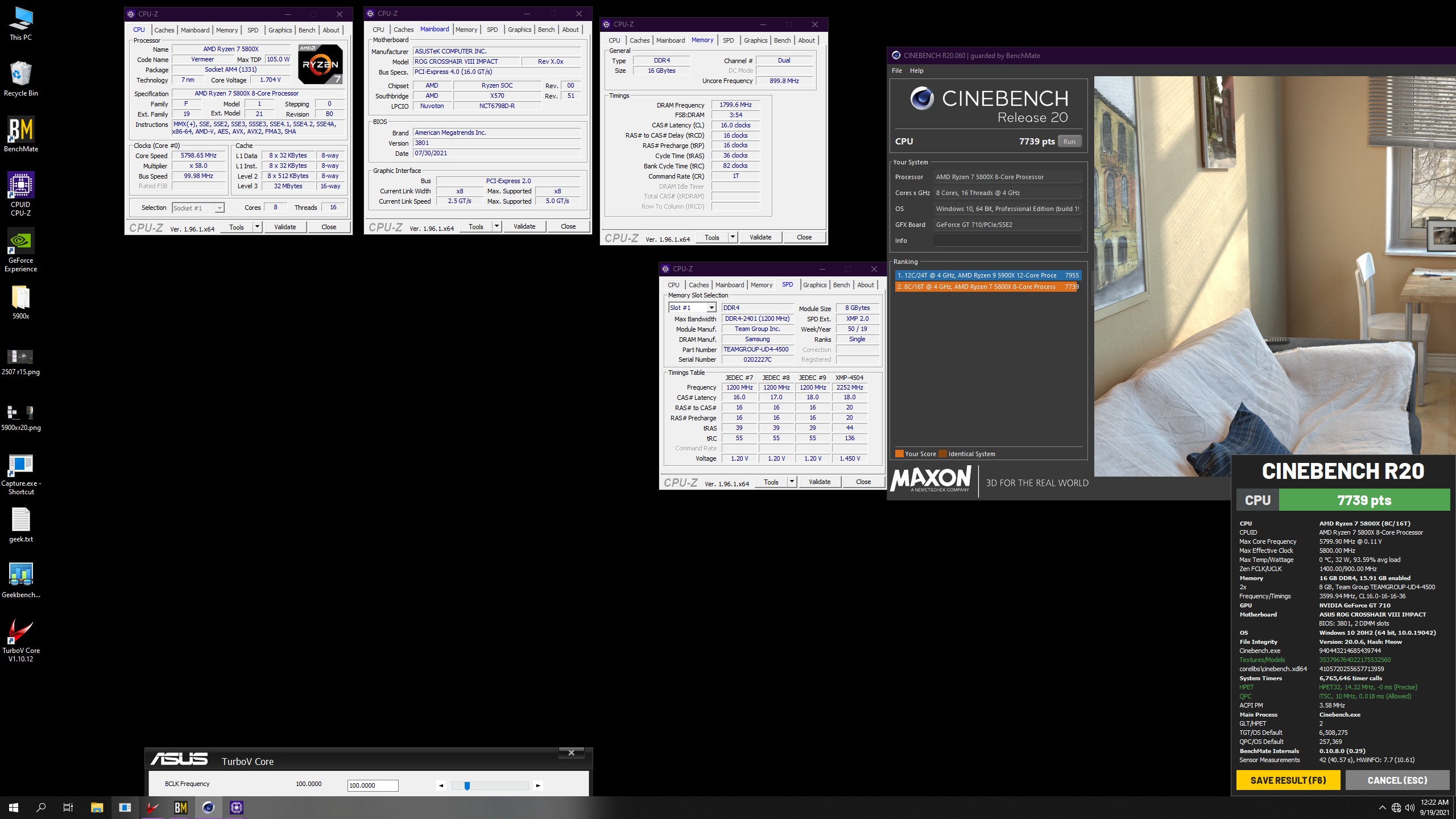Switch to TurboV Core taskbar icon
The width and height of the screenshot is (1456, 819).
(152, 808)
